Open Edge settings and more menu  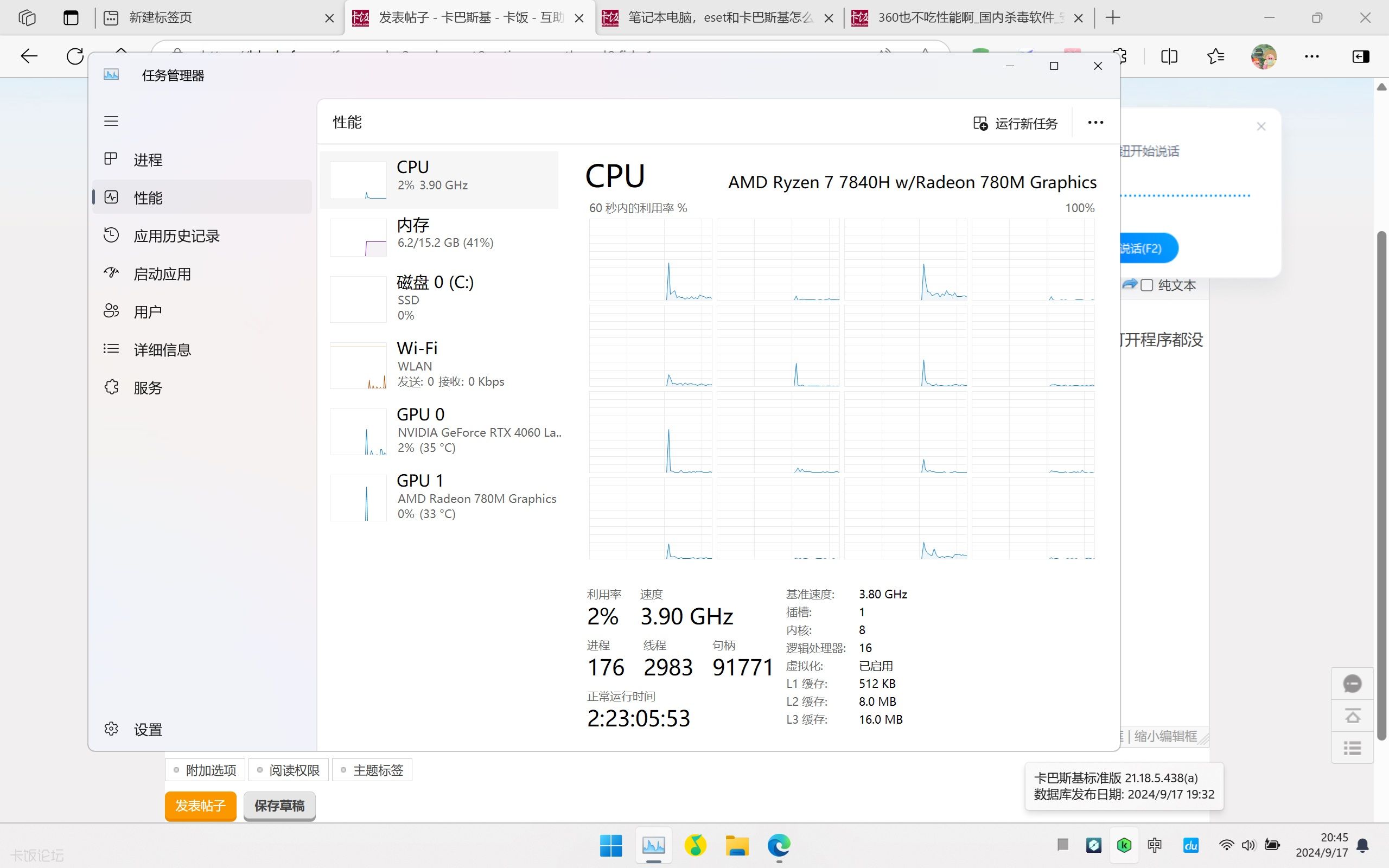(1311, 56)
